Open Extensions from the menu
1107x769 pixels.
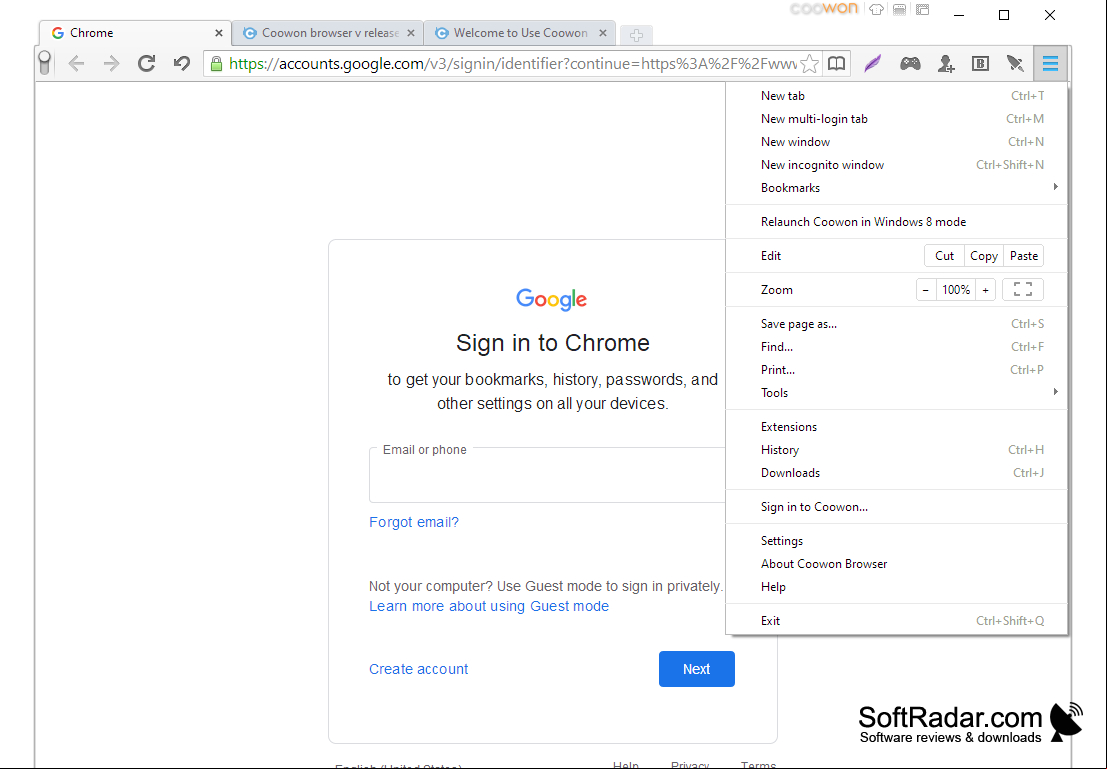tap(897, 427)
